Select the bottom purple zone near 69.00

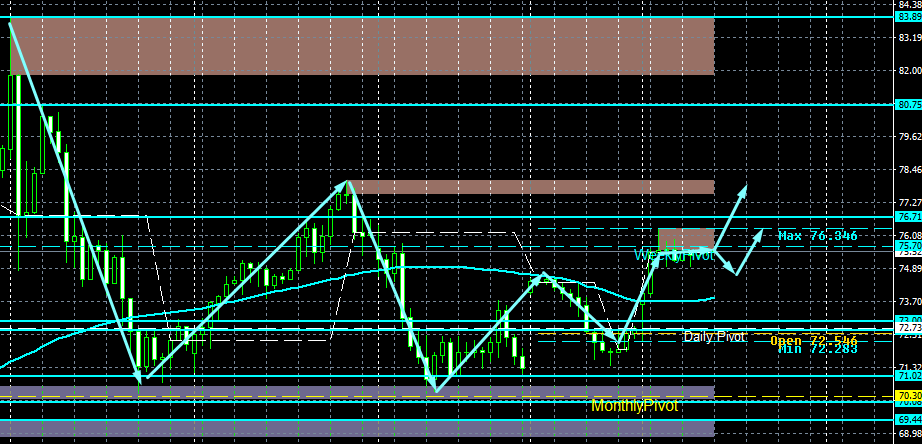(357, 428)
